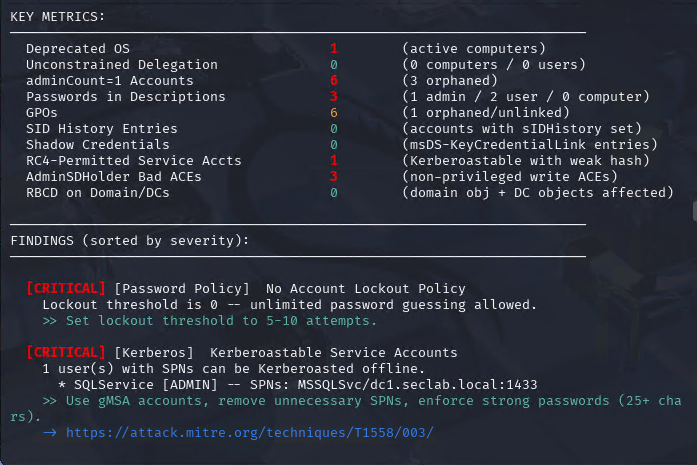This screenshot has width=697, height=465.
Task: Click the FINDINGS sorted by severity heading
Action: coord(129,241)
